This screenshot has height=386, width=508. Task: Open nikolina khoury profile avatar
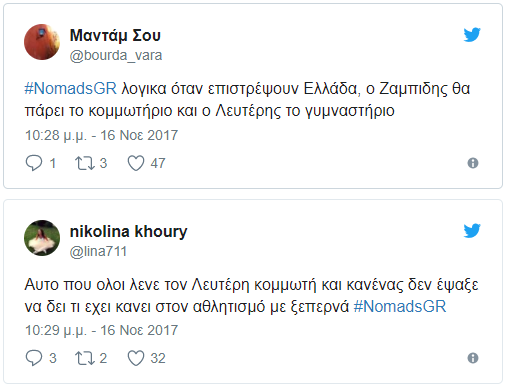[x=42, y=238]
